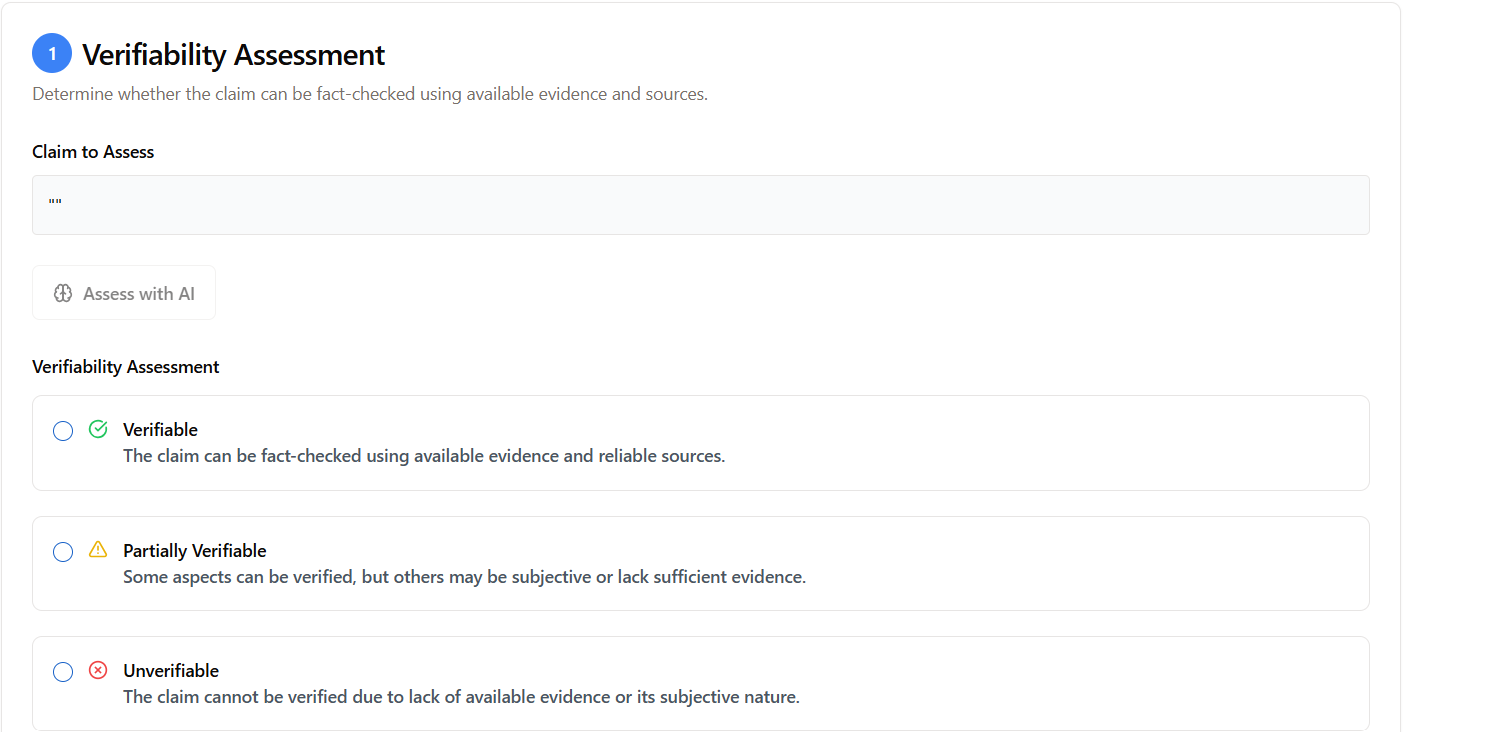This screenshot has width=1490, height=732.
Task: Click the yellow warning triangle icon
Action: (98, 549)
